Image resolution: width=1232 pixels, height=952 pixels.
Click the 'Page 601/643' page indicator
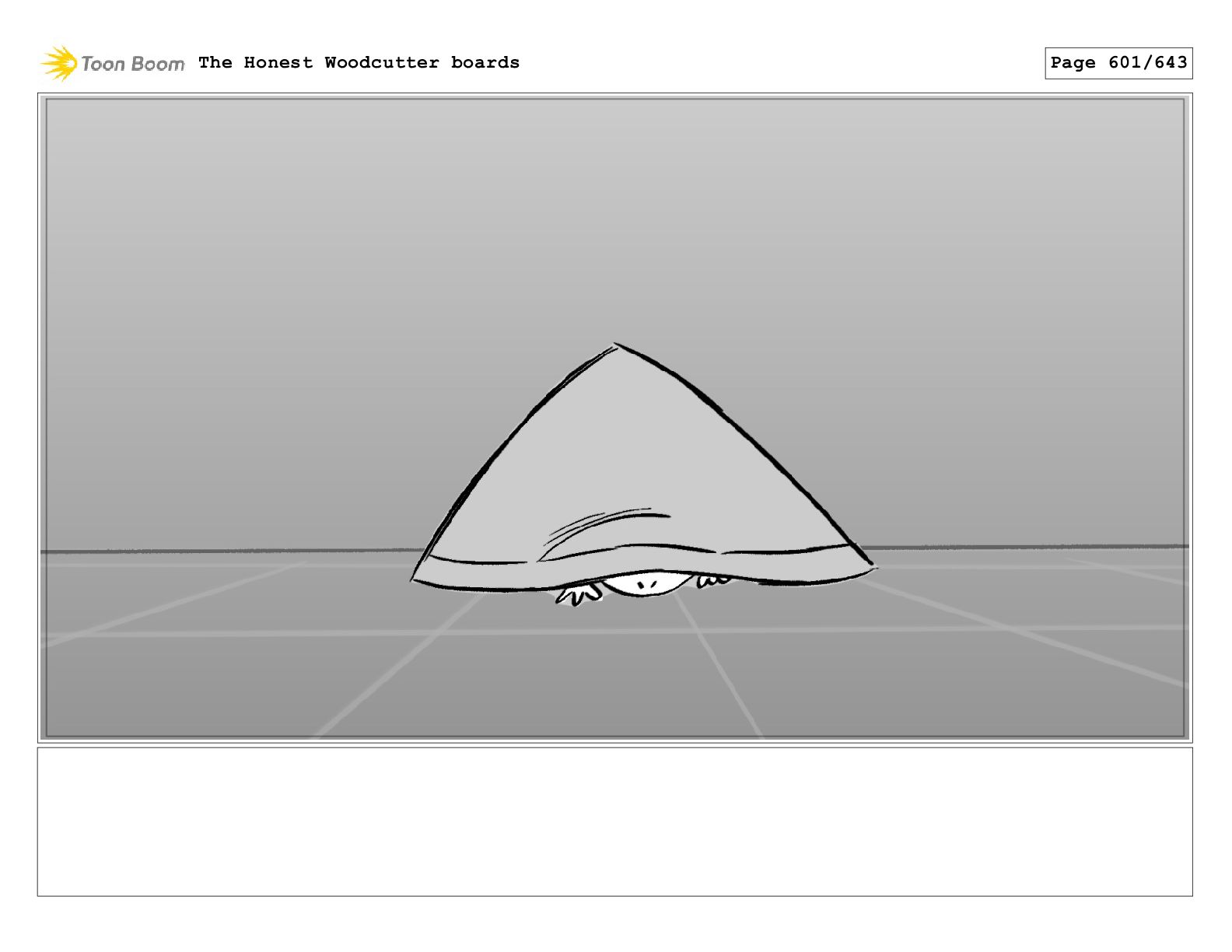click(x=1118, y=63)
